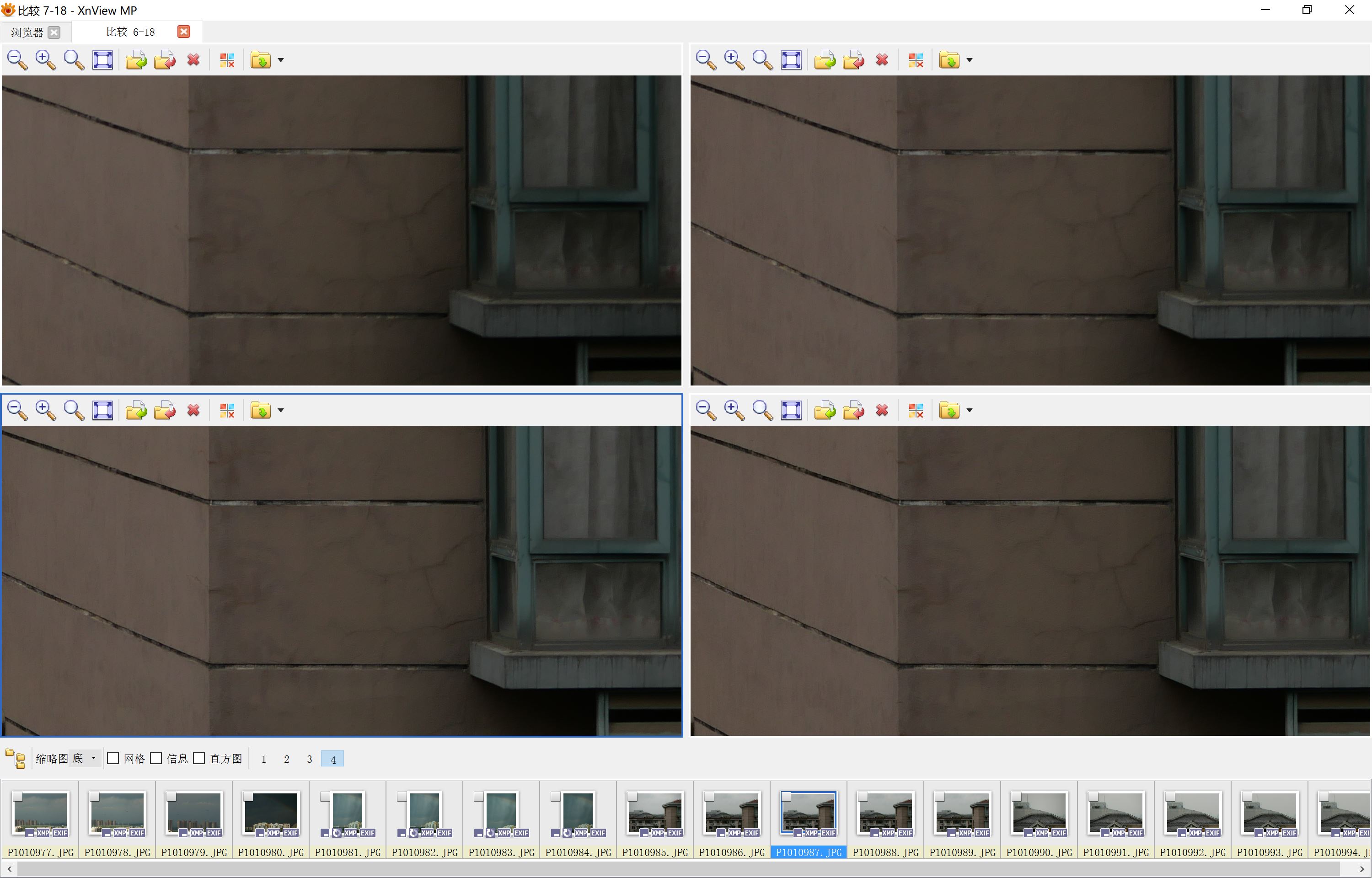Click the red X delete icon in bottom-right pane
The image size is (1372, 878).
(882, 410)
